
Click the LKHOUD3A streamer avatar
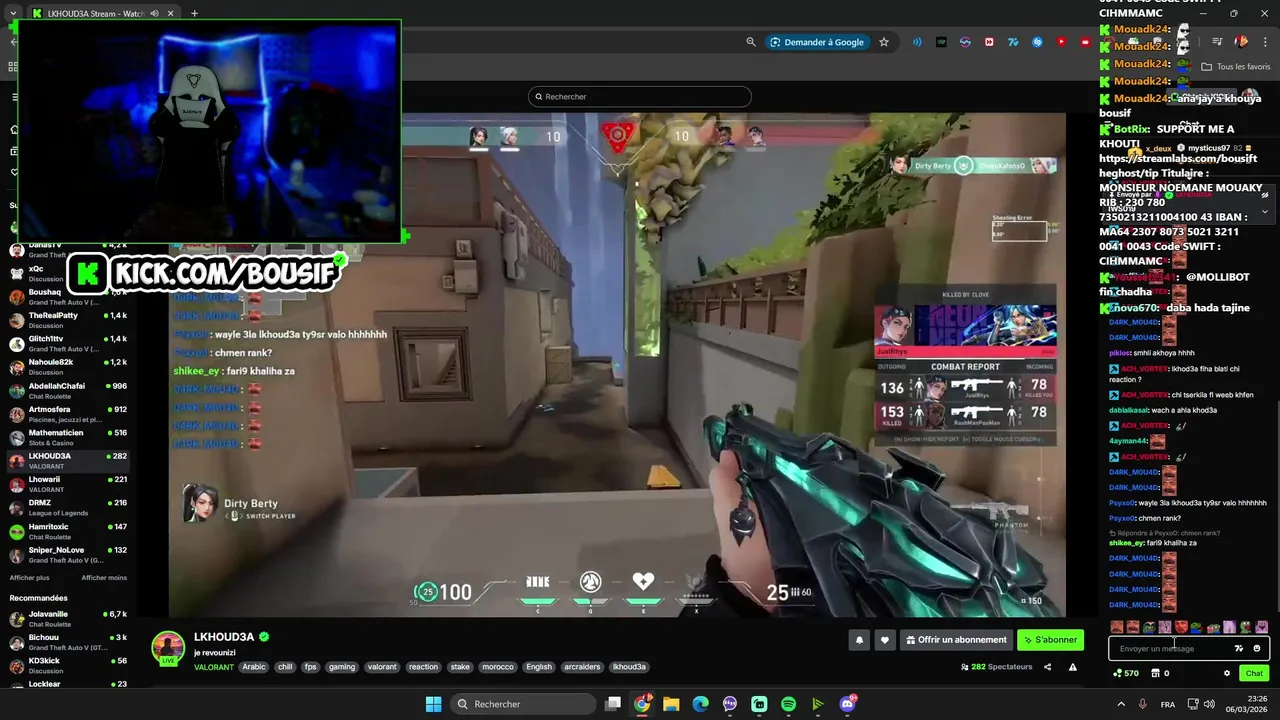click(x=168, y=647)
